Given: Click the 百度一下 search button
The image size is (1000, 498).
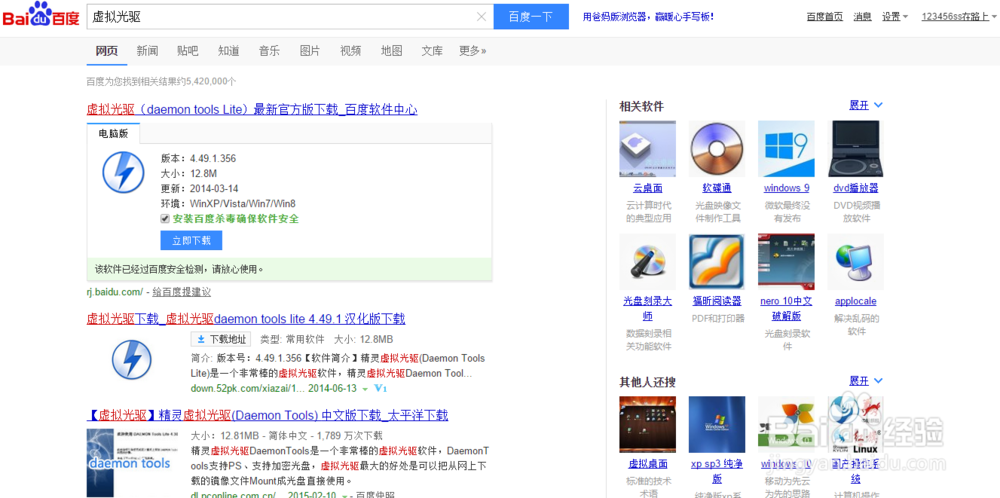Looking at the screenshot, I should pyautogui.click(x=531, y=17).
